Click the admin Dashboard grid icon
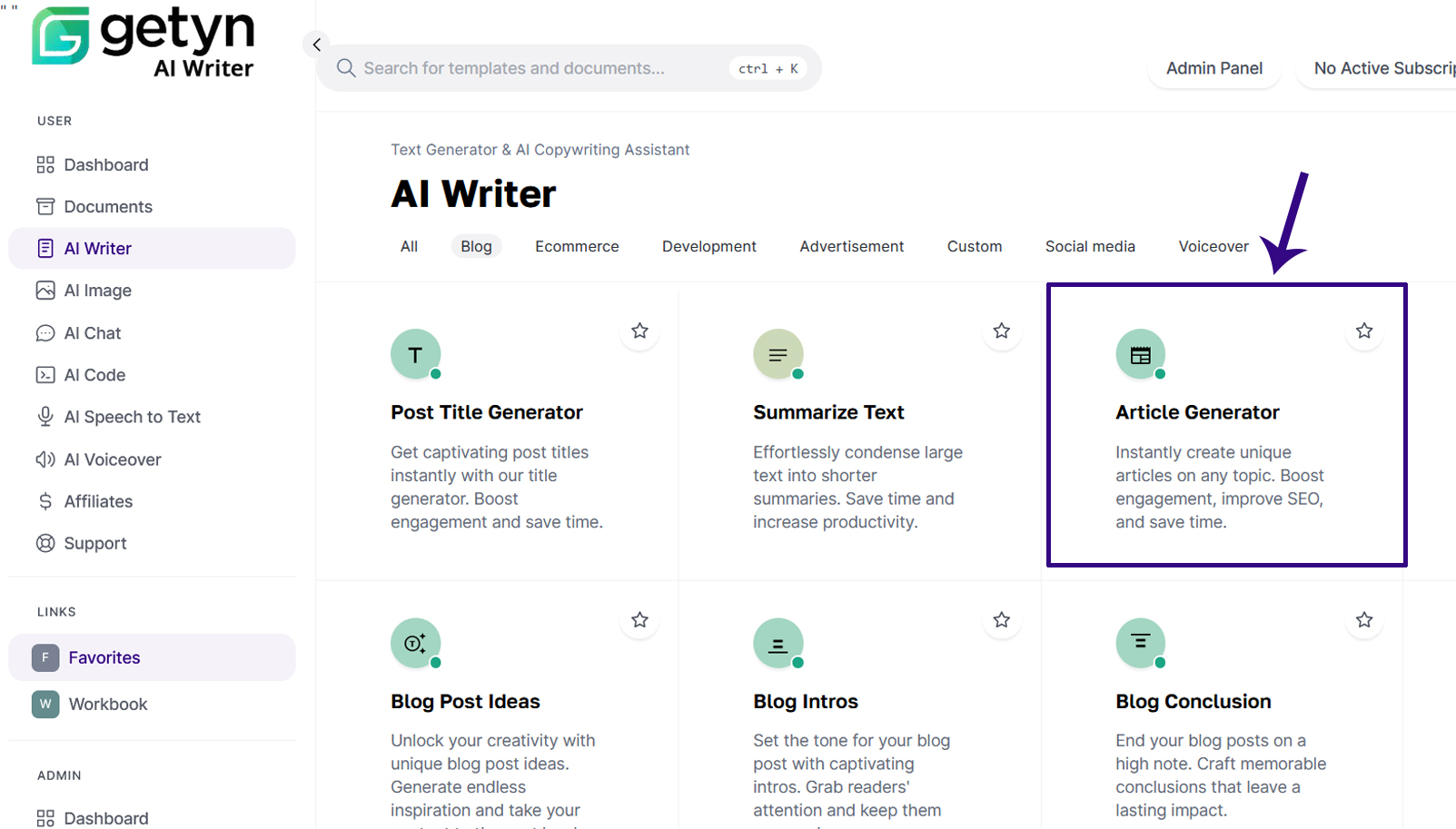The image size is (1456, 829). click(45, 818)
